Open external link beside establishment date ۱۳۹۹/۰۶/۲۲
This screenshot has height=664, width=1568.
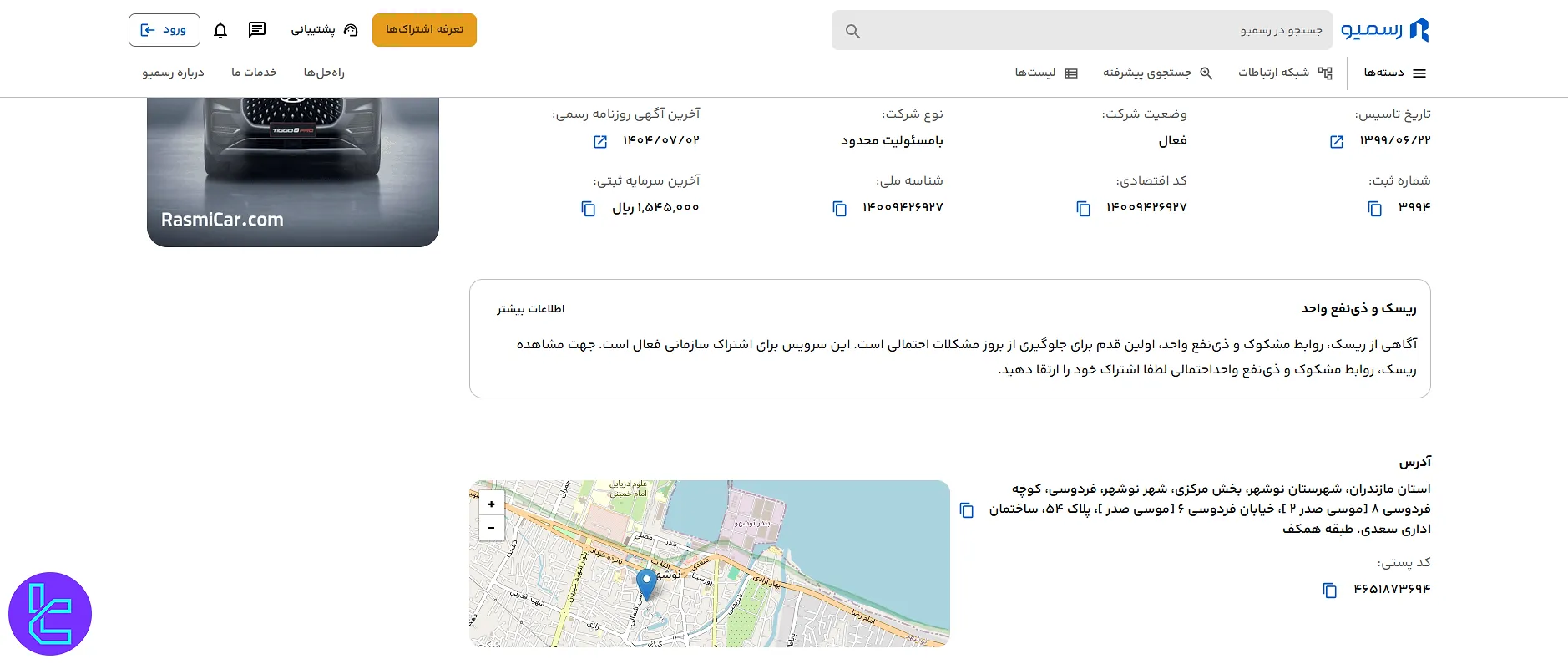coord(1337,142)
